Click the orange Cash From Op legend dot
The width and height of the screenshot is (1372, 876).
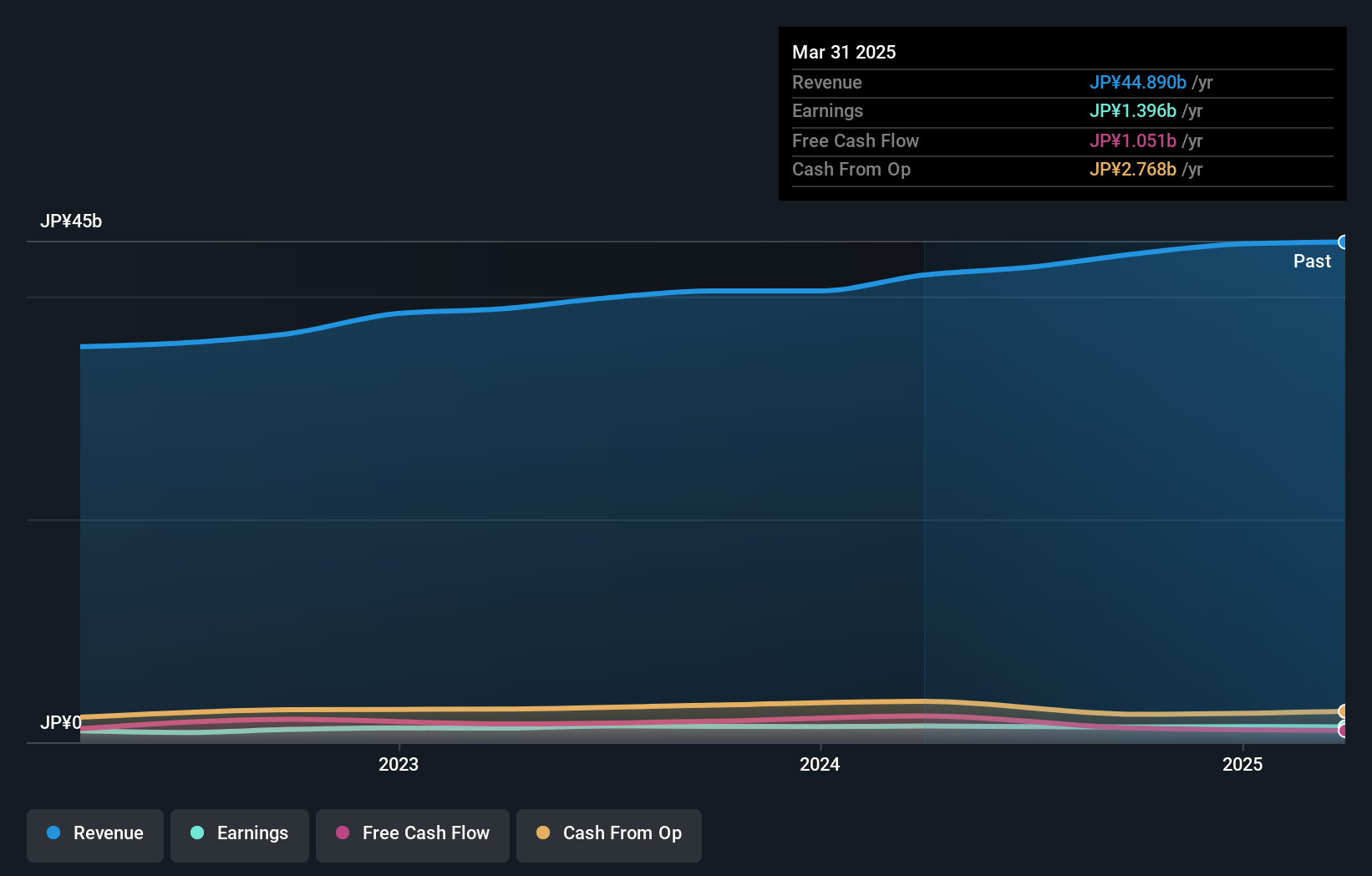pyautogui.click(x=543, y=833)
